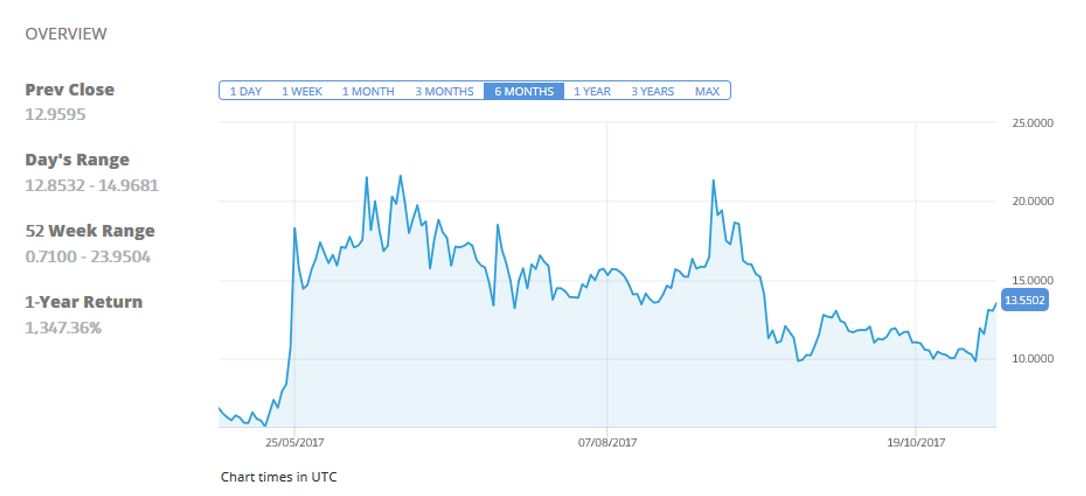Click the 25/05/2017 date axis label
This screenshot has width=1086, height=496.
[294, 441]
